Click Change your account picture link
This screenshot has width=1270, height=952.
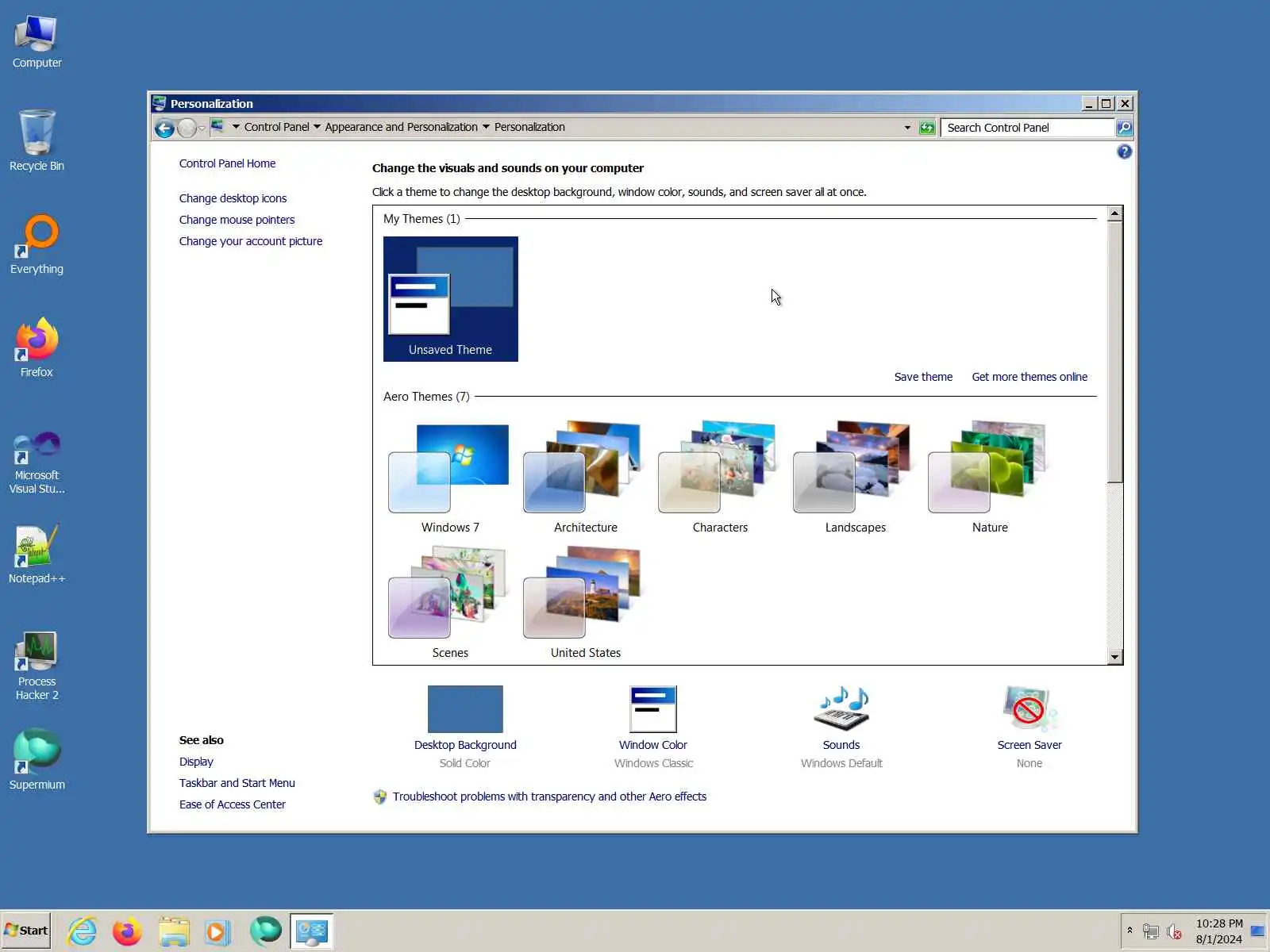[251, 241]
